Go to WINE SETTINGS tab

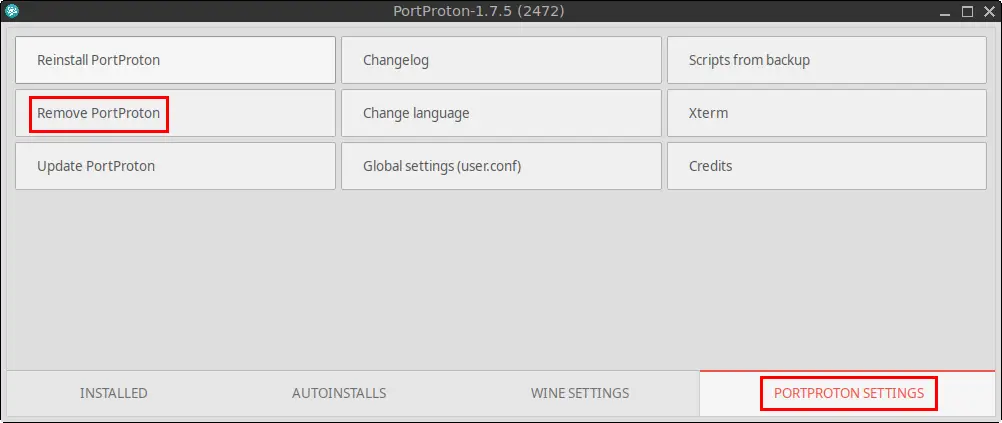(x=580, y=393)
